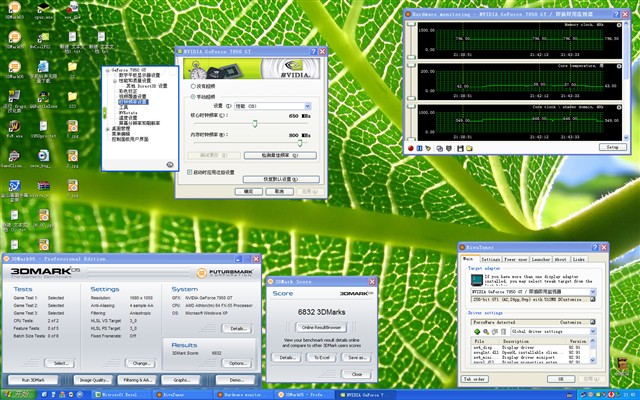Image resolution: width=640 pixels, height=400 pixels.
Task: Select the no-overclocking radio button (没有超频)
Action: pos(193,86)
